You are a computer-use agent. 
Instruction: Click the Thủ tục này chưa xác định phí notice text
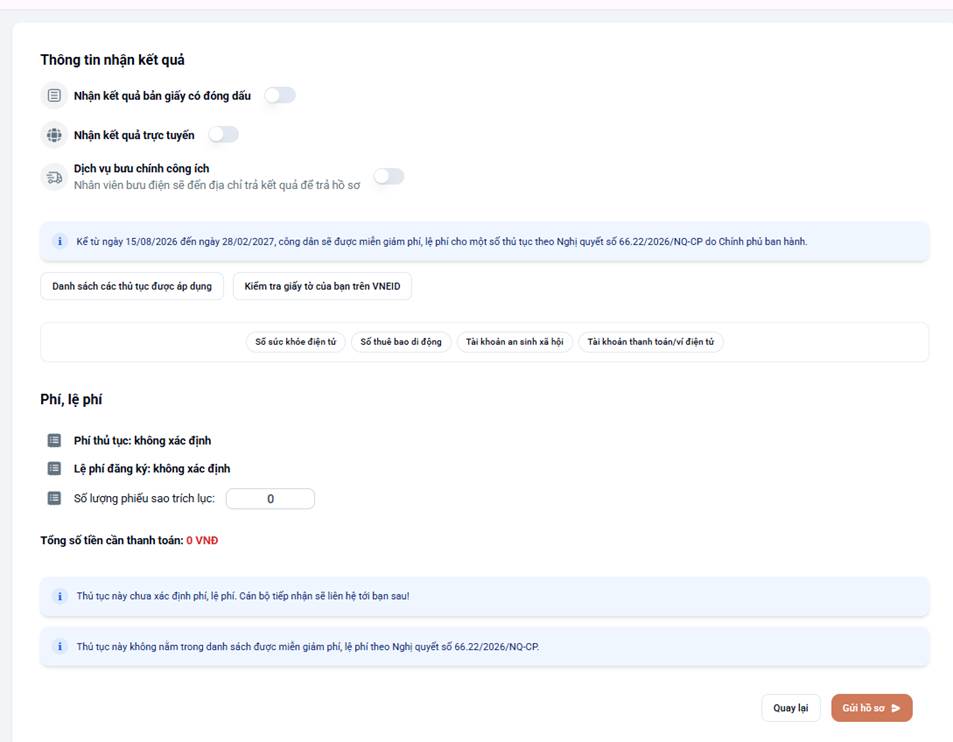click(243, 596)
